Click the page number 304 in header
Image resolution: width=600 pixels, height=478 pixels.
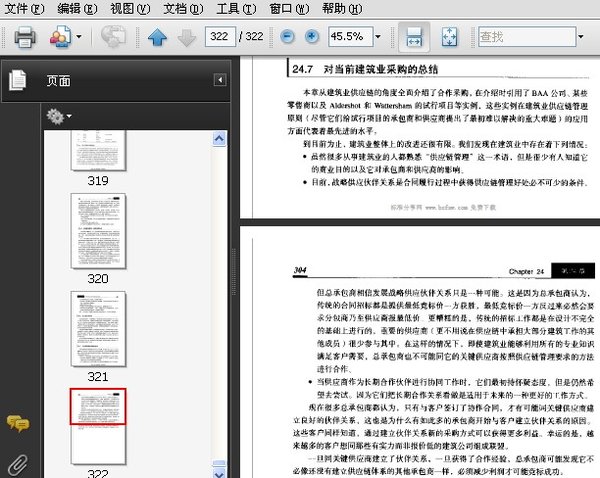pyautogui.click(x=300, y=270)
